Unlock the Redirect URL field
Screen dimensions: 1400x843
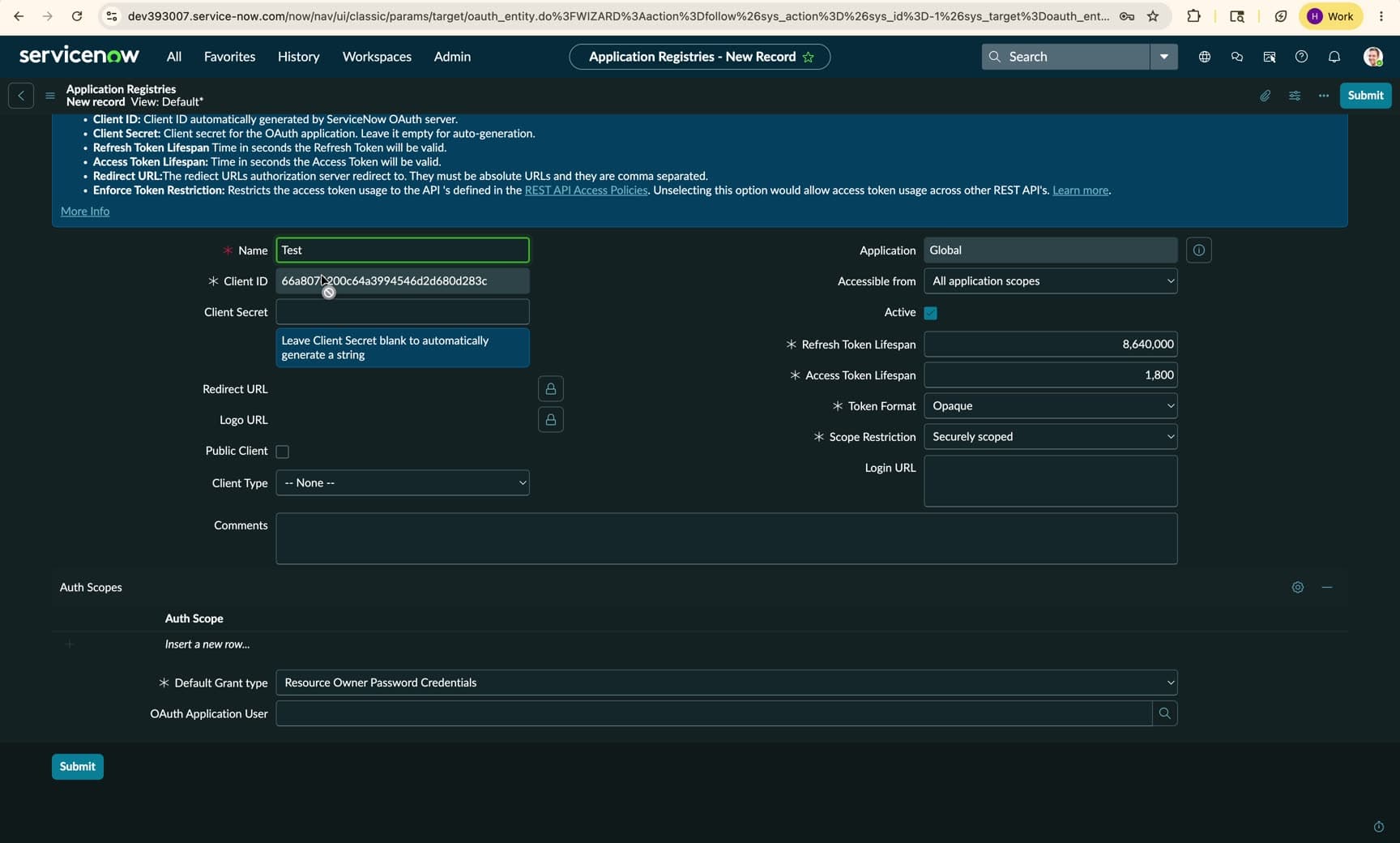pyautogui.click(x=551, y=389)
